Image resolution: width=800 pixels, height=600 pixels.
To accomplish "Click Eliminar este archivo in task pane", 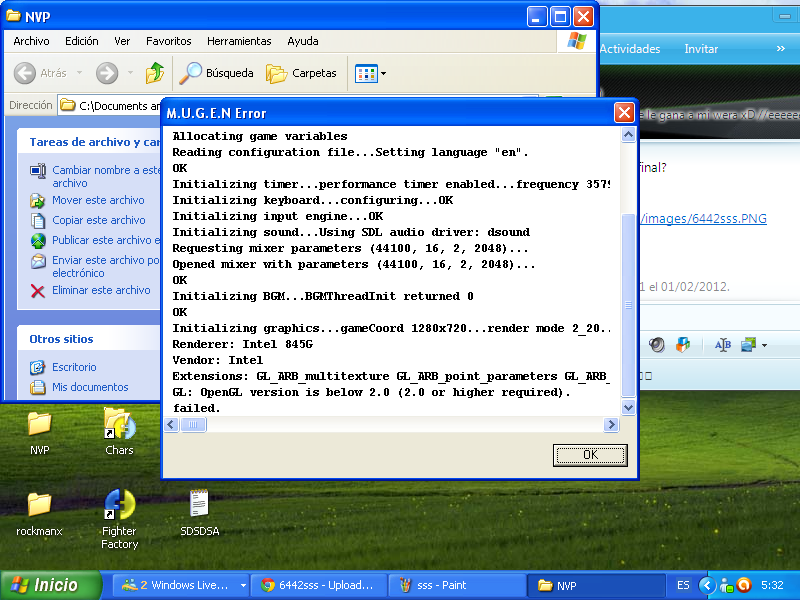I will coord(100,290).
